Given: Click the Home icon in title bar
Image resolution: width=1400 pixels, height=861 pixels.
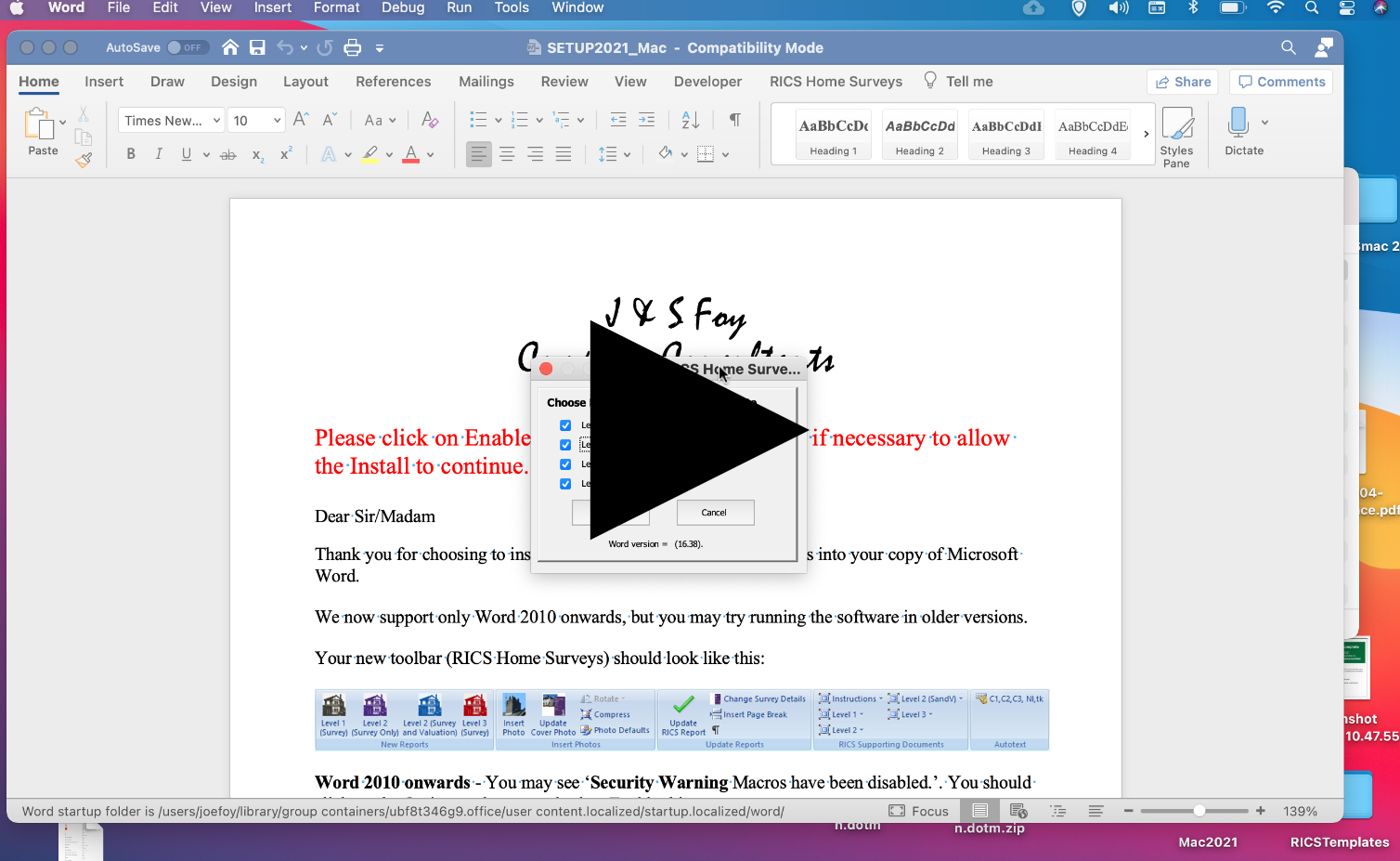Looking at the screenshot, I should click(x=230, y=47).
